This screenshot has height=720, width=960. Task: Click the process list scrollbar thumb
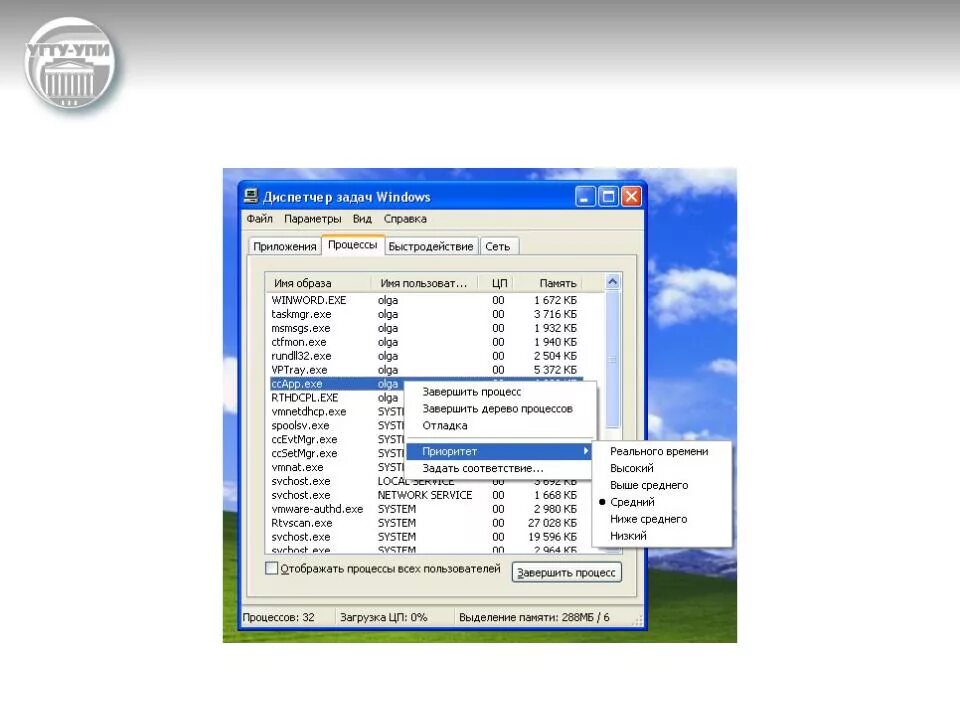point(612,359)
